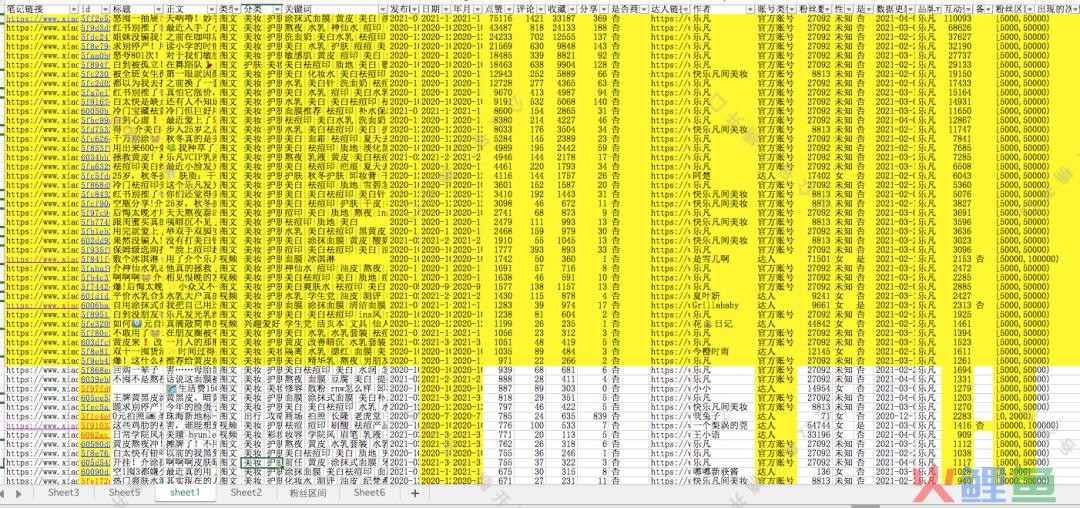
Task: Open the 收藏 column filter dropdown
Action: click(570, 10)
